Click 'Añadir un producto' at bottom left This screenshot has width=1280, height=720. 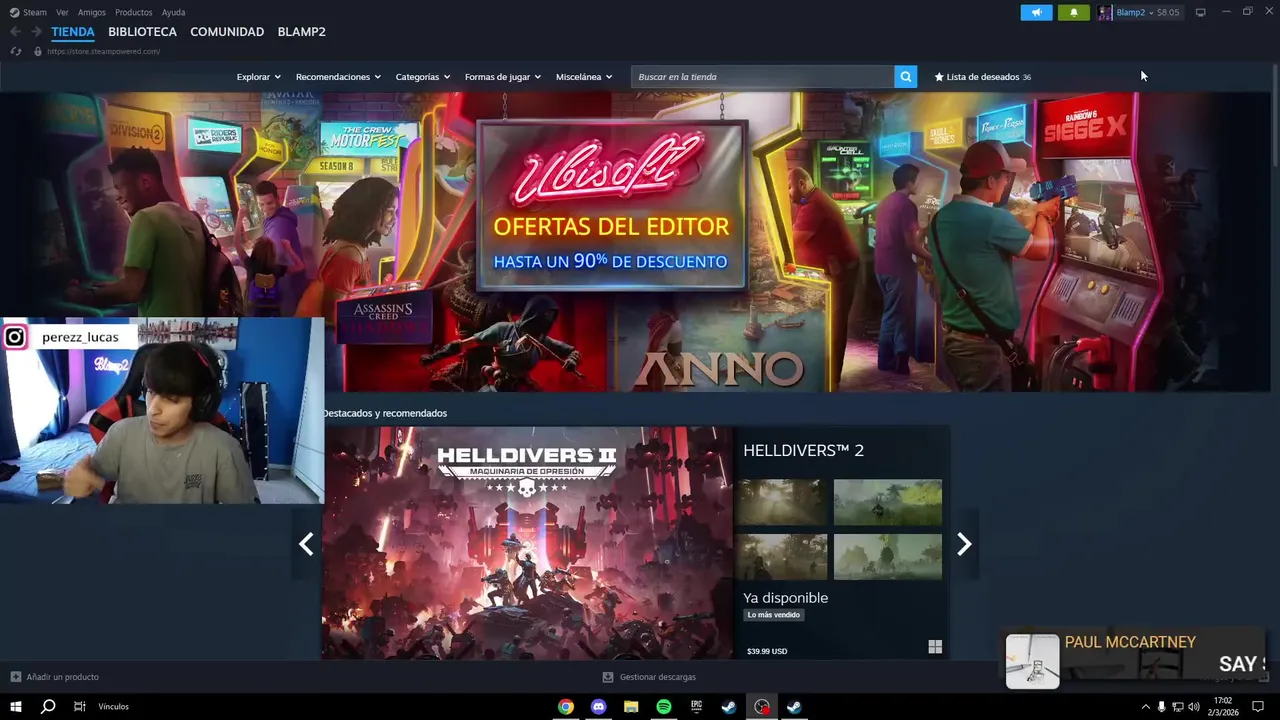pos(55,677)
